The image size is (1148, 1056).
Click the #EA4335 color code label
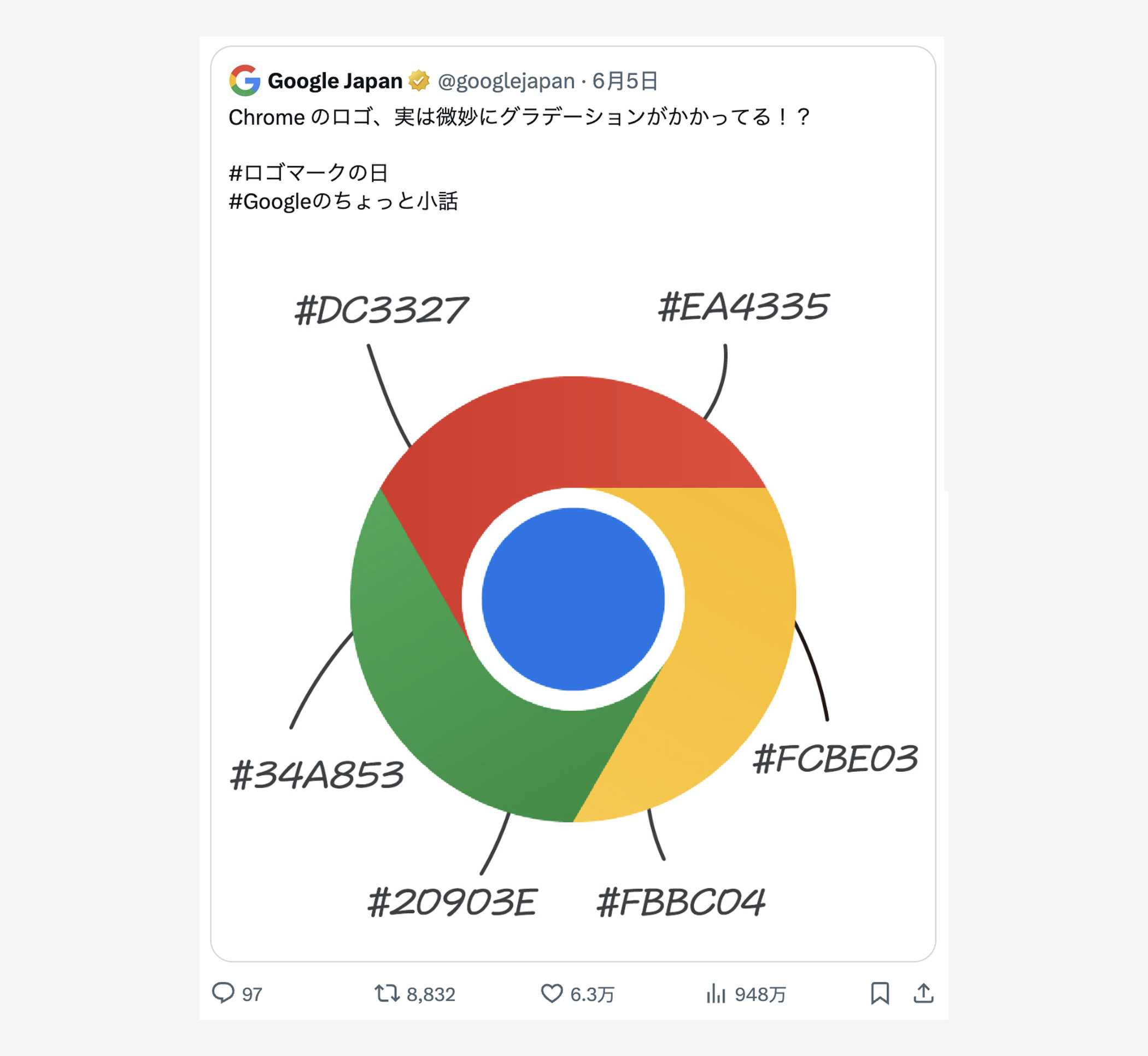click(743, 307)
